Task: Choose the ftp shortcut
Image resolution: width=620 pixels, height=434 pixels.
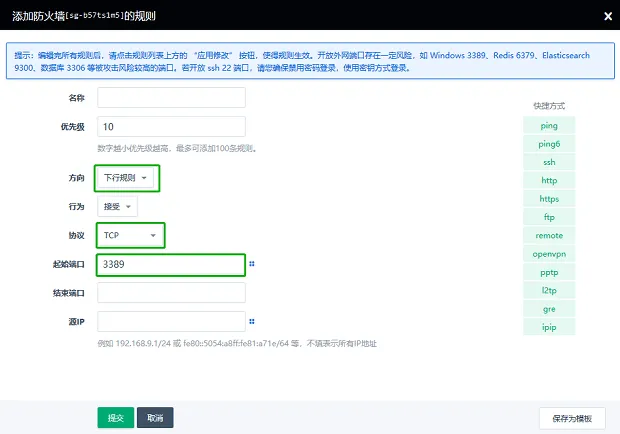Action: coord(549,217)
